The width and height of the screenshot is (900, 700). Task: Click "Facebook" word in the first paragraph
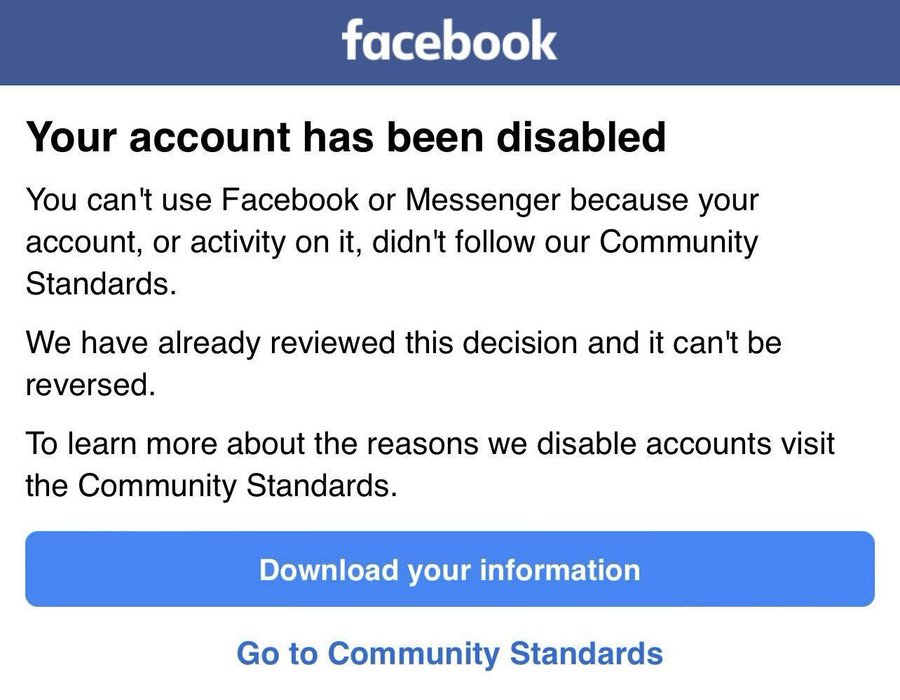(290, 200)
